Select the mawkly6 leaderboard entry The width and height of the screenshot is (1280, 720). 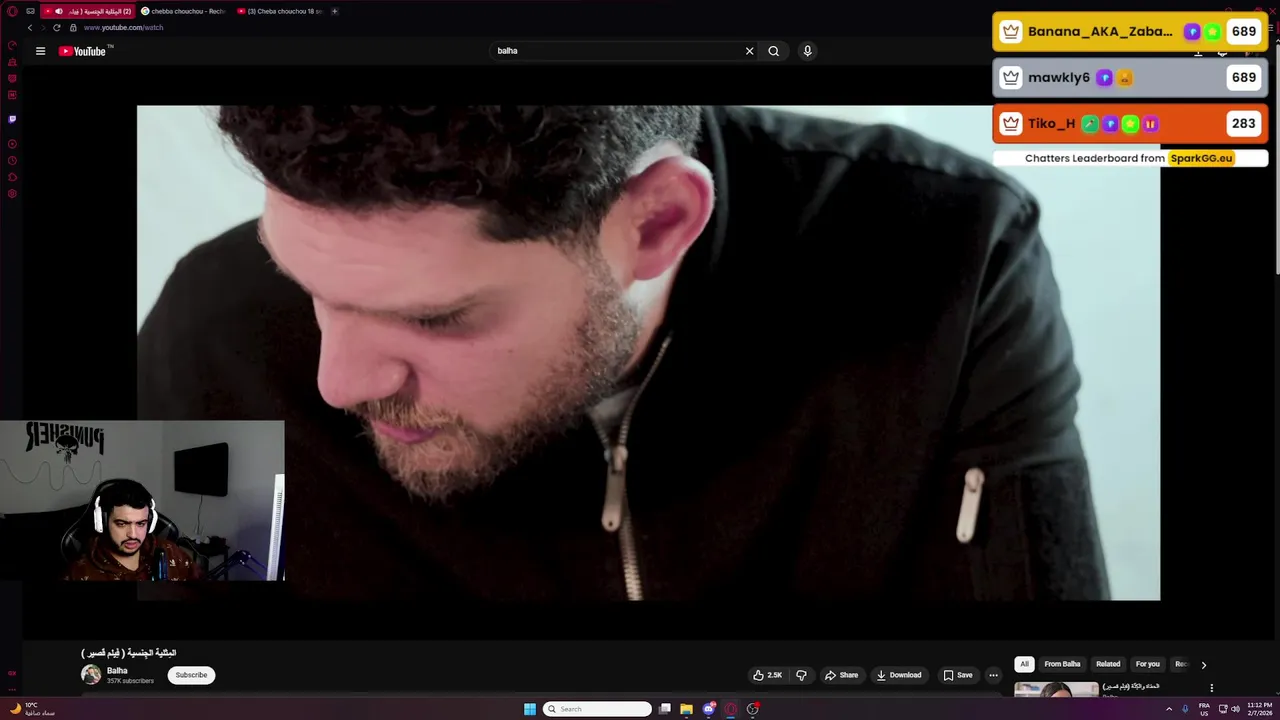click(1130, 78)
